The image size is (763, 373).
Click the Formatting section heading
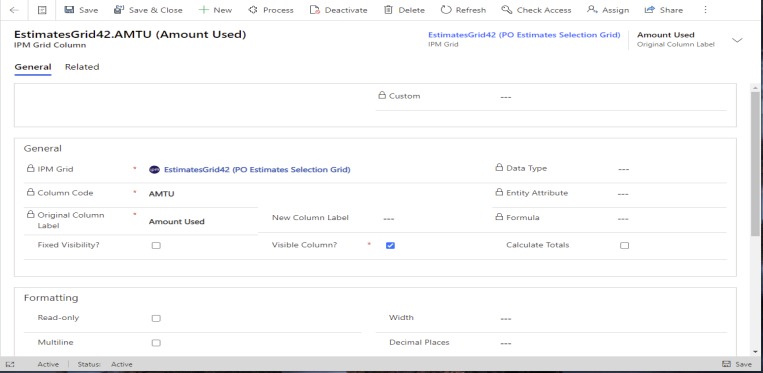click(x=51, y=298)
